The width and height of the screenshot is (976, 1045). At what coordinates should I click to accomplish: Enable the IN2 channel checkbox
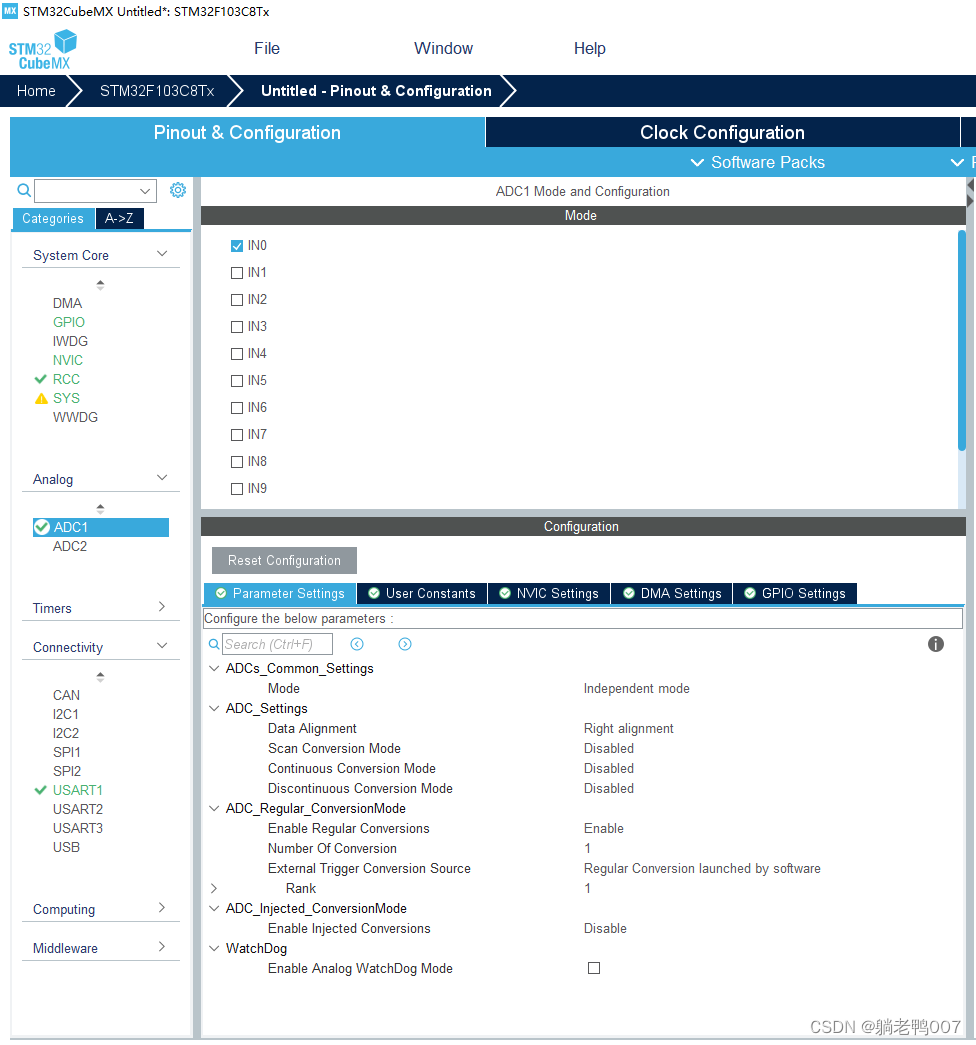[237, 300]
